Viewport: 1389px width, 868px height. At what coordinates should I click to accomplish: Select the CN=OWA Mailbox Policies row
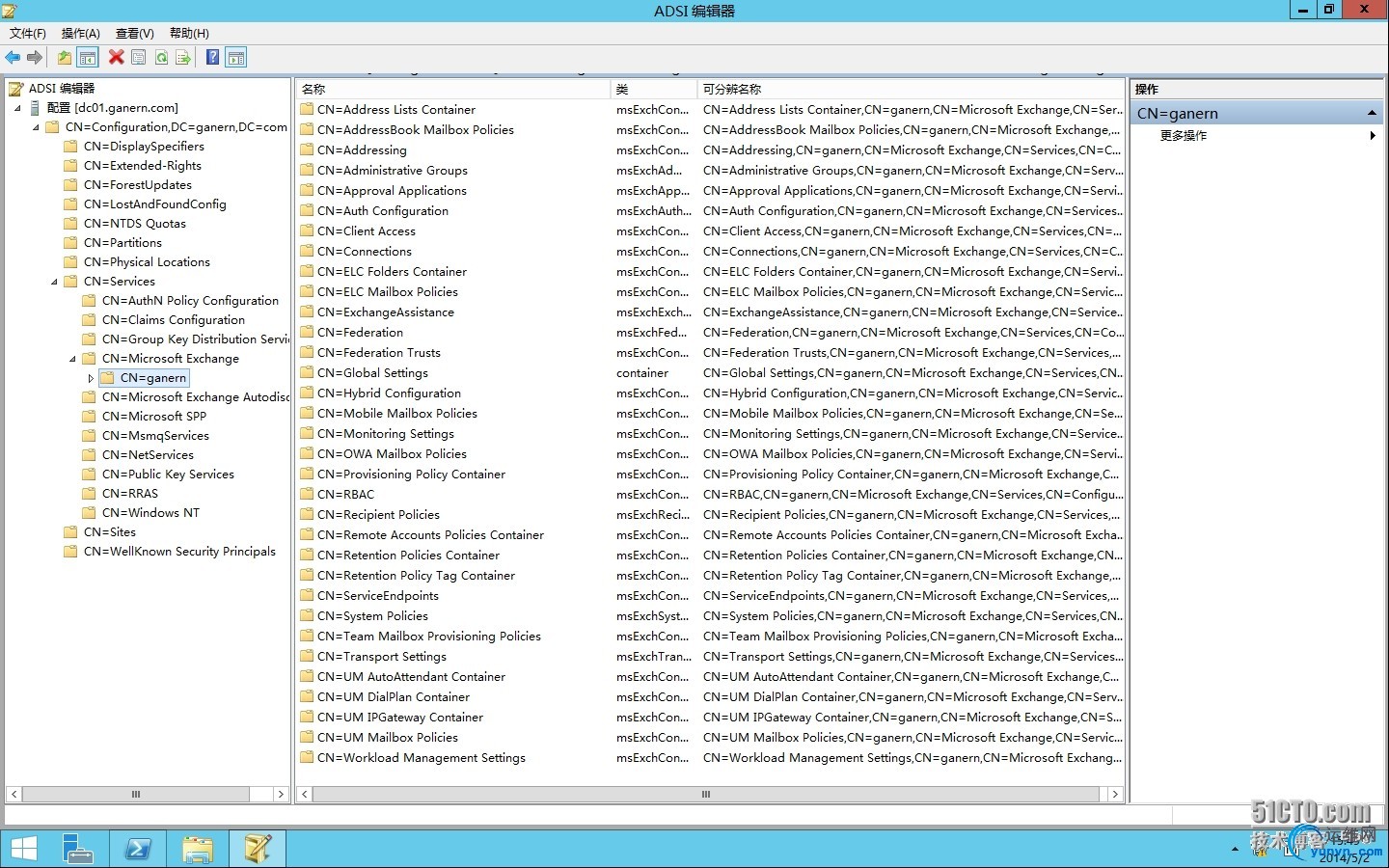point(710,453)
